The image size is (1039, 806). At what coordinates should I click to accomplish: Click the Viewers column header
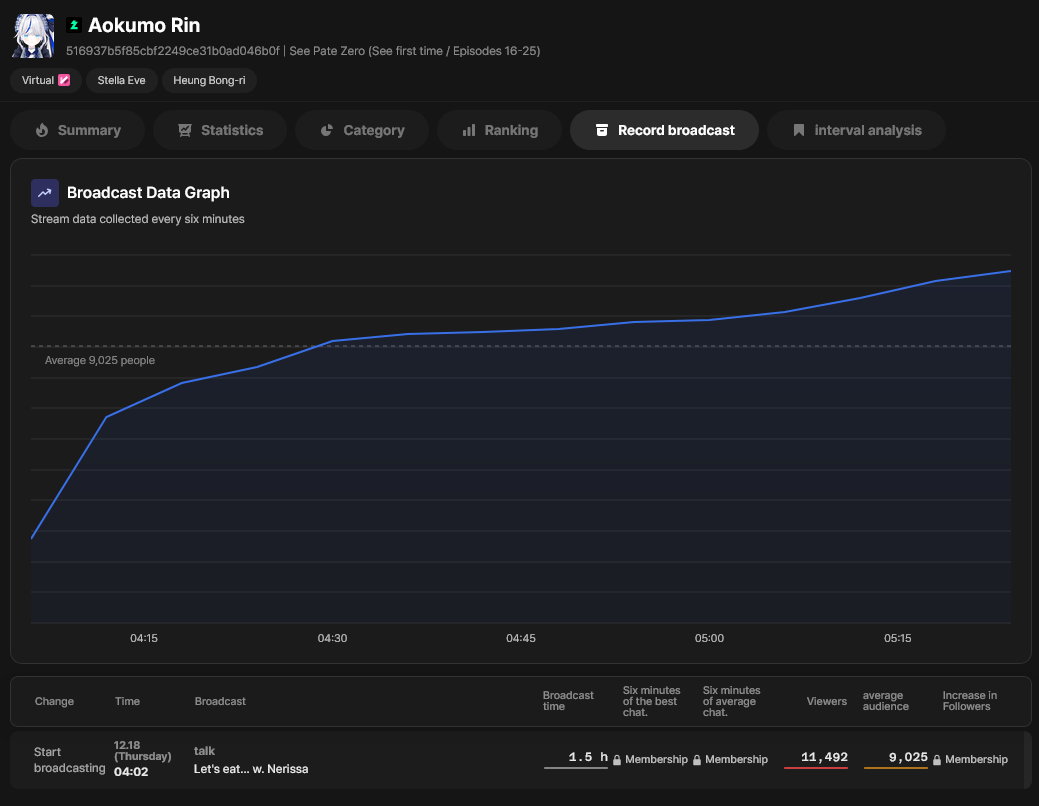click(x=826, y=701)
